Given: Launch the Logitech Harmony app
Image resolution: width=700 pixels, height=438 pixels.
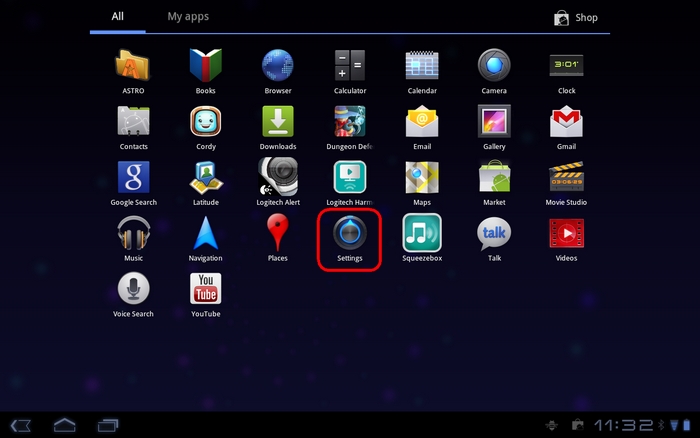Looking at the screenshot, I should pos(350,183).
